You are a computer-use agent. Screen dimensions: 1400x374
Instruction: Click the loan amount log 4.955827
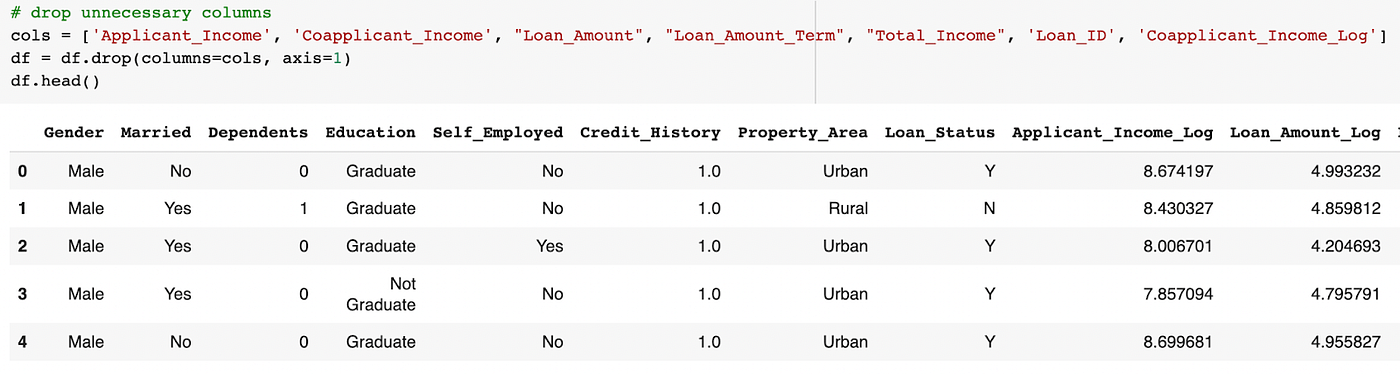(x=1345, y=342)
